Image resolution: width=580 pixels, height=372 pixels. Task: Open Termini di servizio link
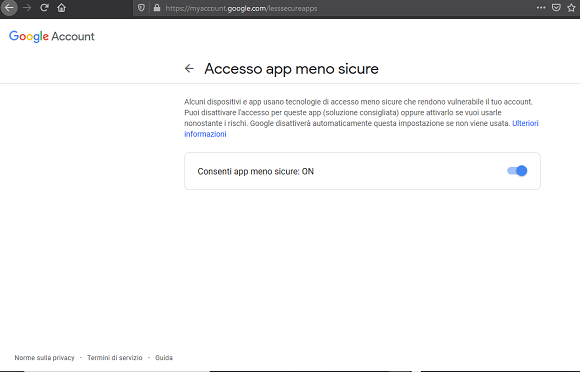click(115, 358)
